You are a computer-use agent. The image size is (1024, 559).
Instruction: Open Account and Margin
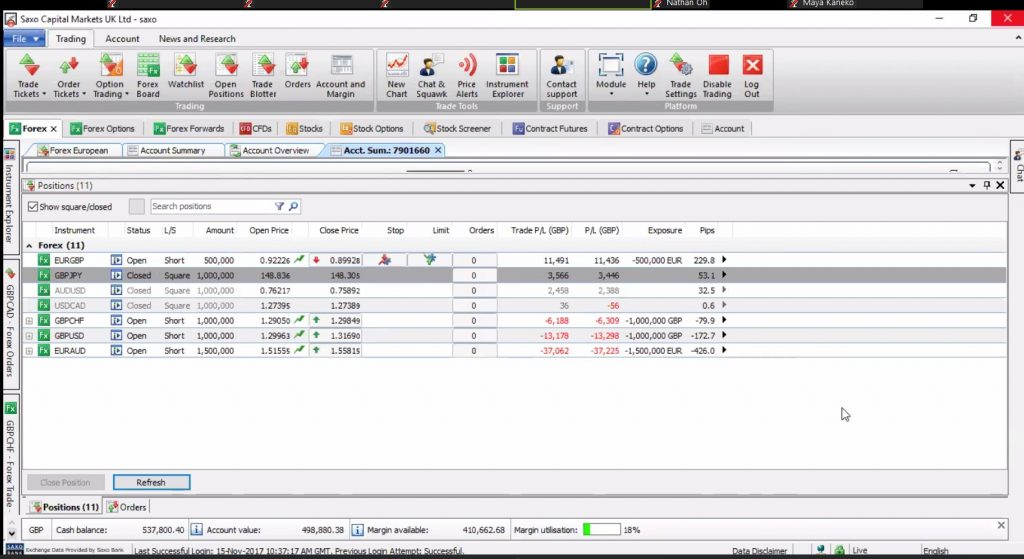click(340, 76)
